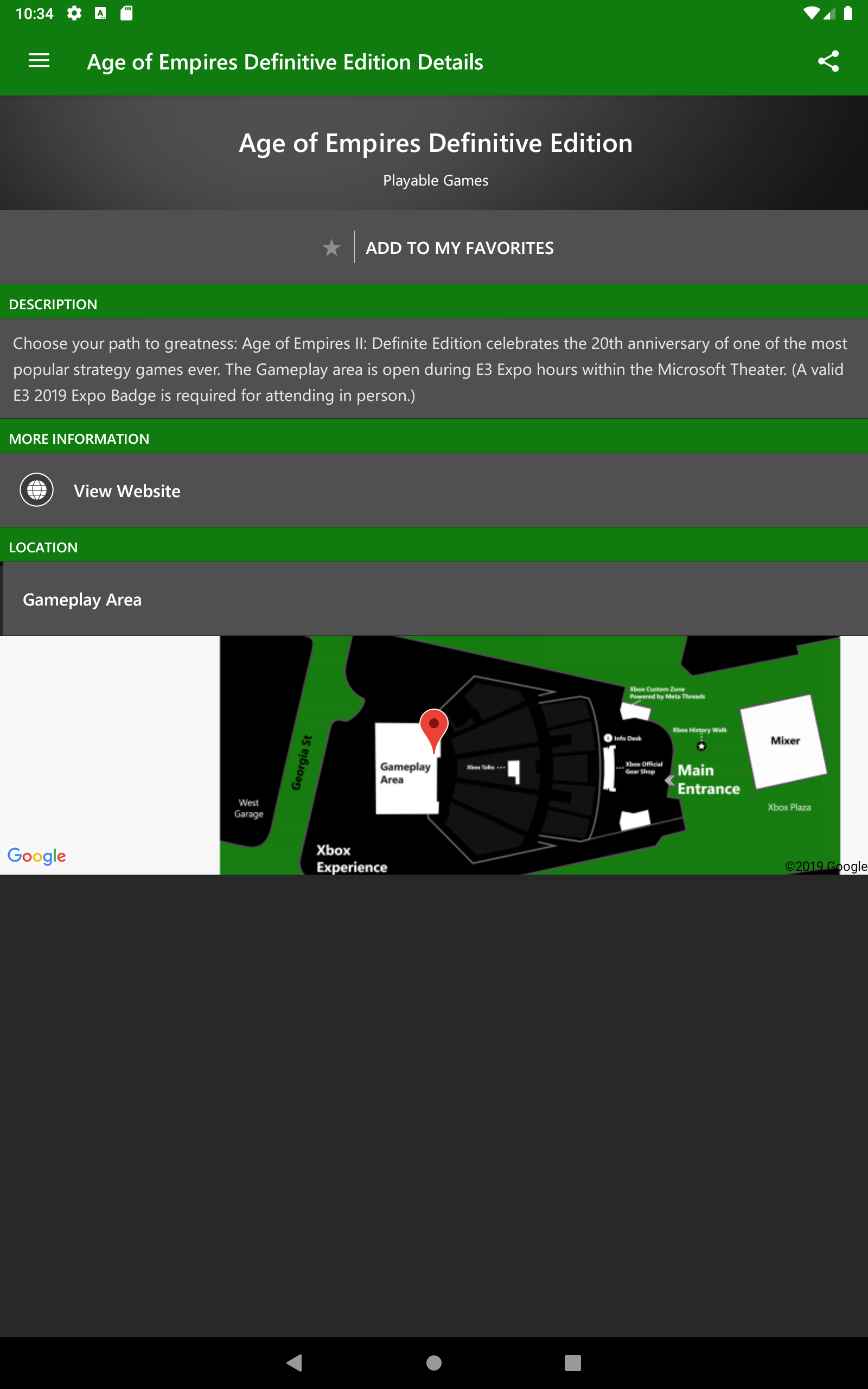
Task: Open the hamburger navigation menu
Action: [39, 61]
